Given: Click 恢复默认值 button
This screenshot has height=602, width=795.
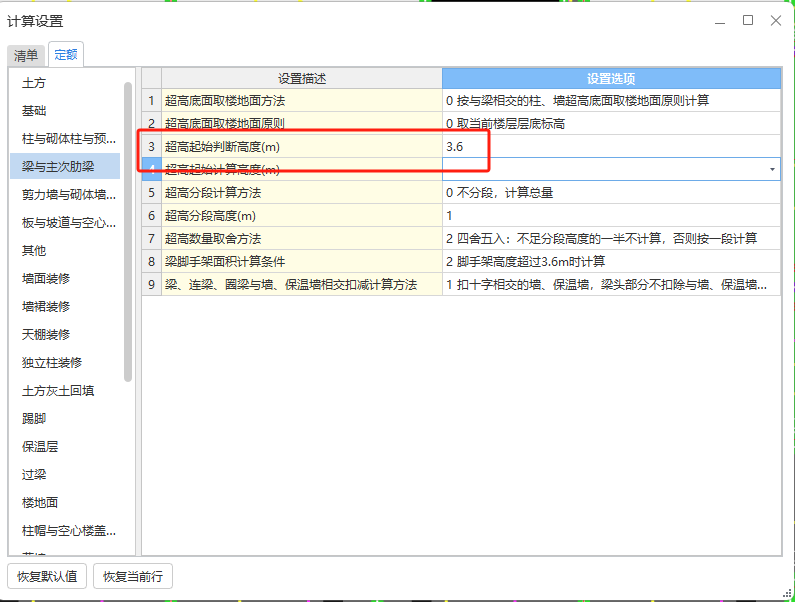Looking at the screenshot, I should pos(47,576).
